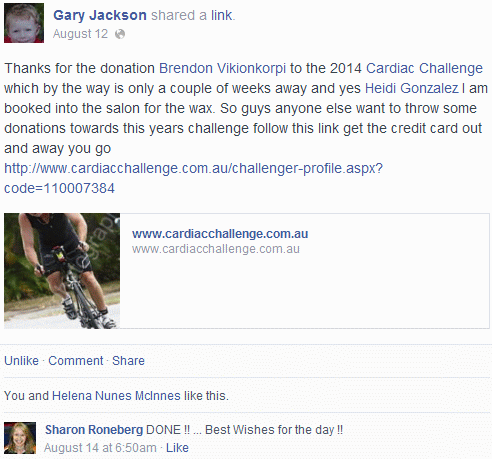Open the August 12 post timestamp
Screen dimensions: 492x459
(80, 34)
